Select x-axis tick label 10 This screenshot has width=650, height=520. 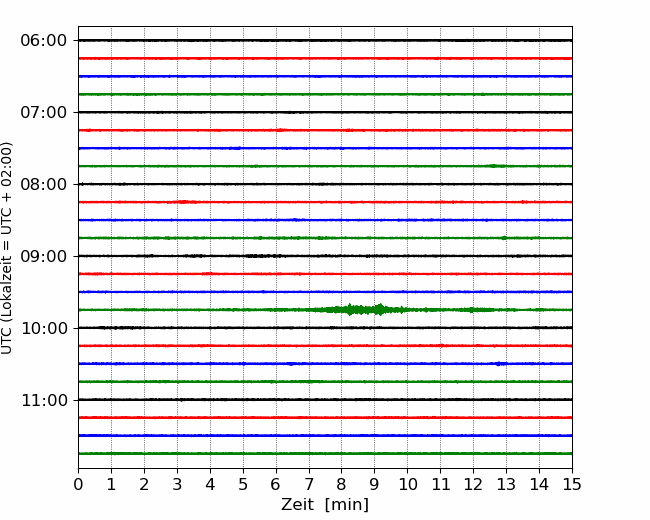click(407, 484)
